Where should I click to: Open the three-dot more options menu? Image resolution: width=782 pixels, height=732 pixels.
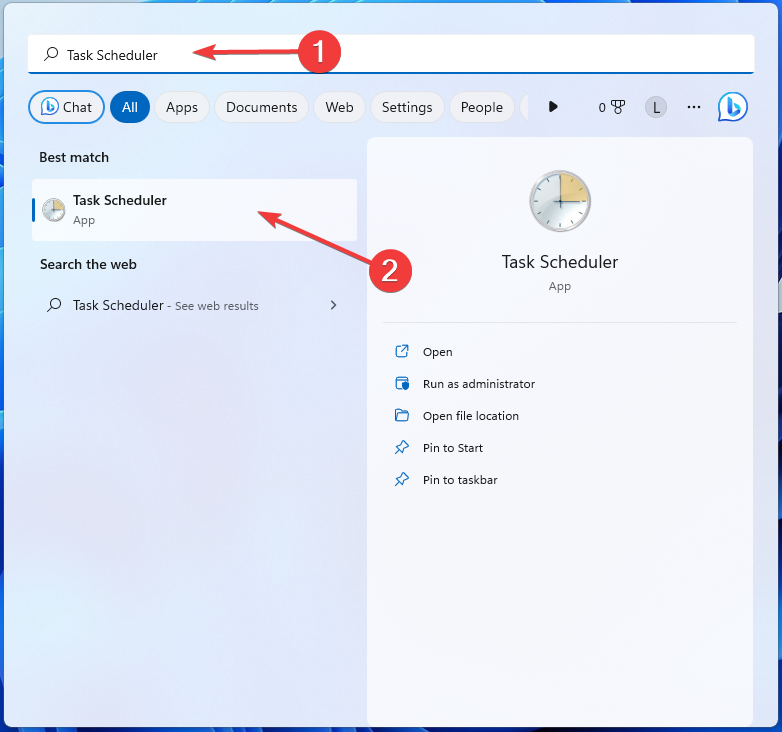pyautogui.click(x=694, y=107)
